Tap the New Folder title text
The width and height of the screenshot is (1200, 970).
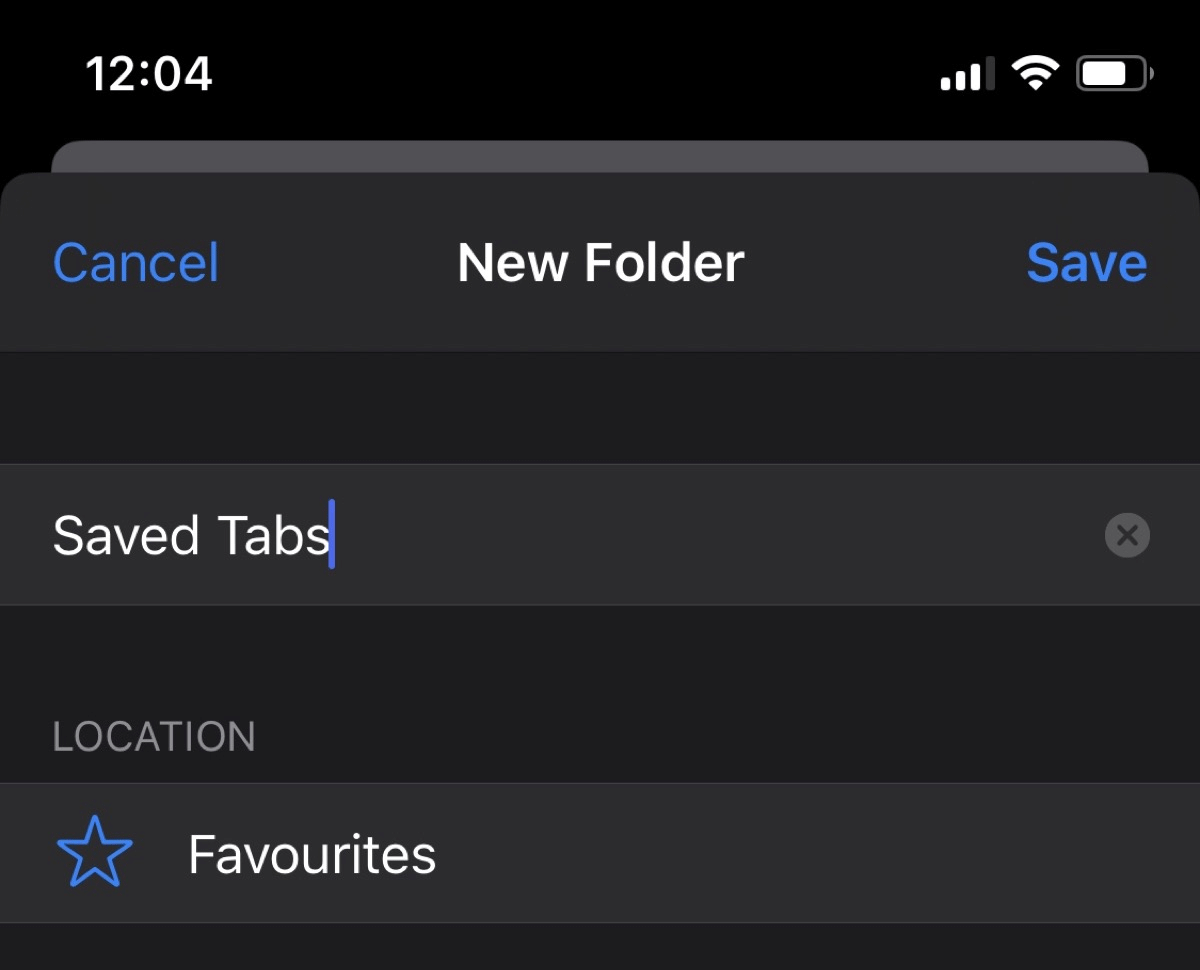click(599, 262)
